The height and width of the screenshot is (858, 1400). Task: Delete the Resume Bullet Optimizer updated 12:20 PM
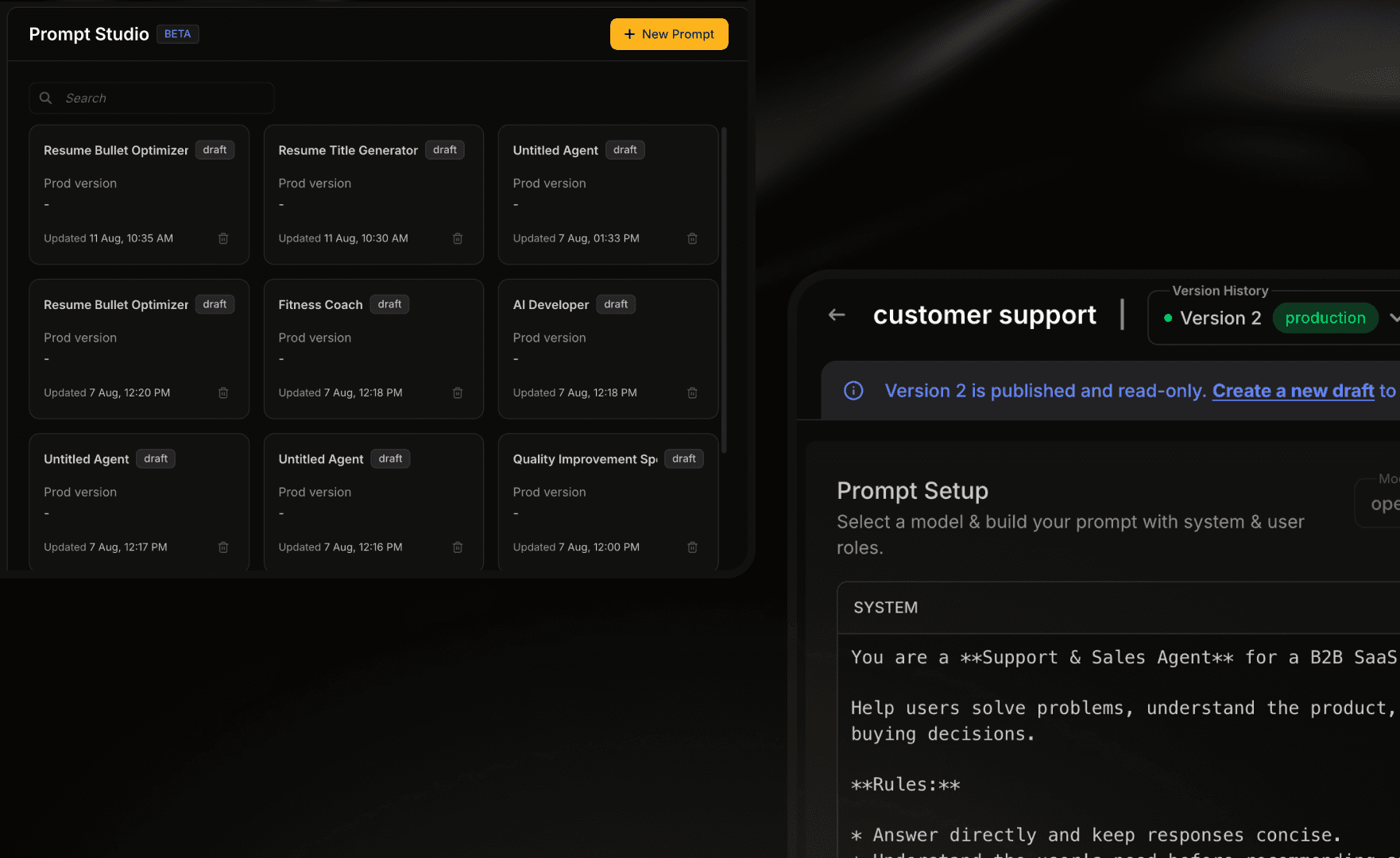(x=223, y=392)
